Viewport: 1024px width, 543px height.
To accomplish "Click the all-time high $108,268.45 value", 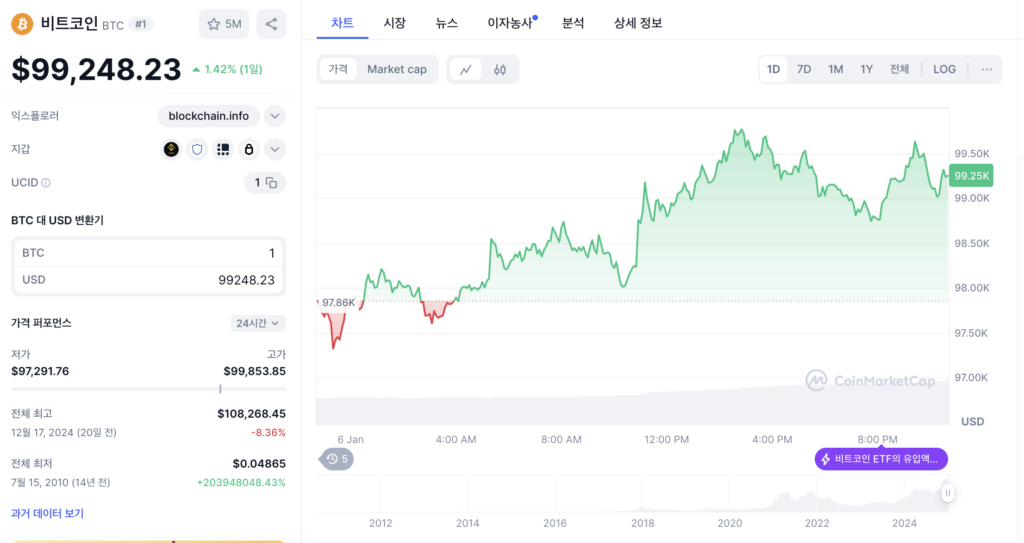I will point(251,414).
